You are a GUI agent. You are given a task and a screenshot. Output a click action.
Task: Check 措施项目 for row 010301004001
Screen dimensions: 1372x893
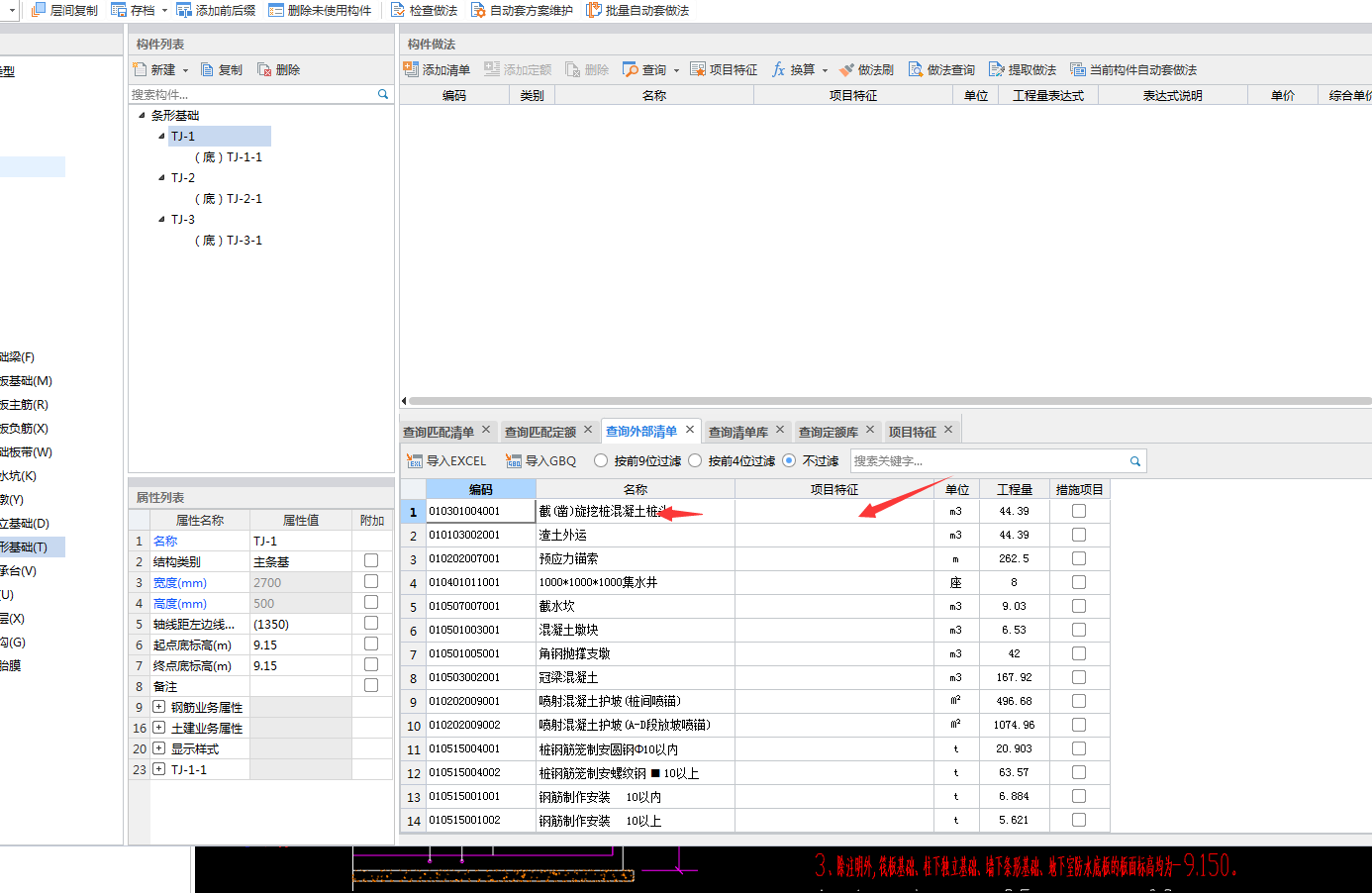[1079, 511]
